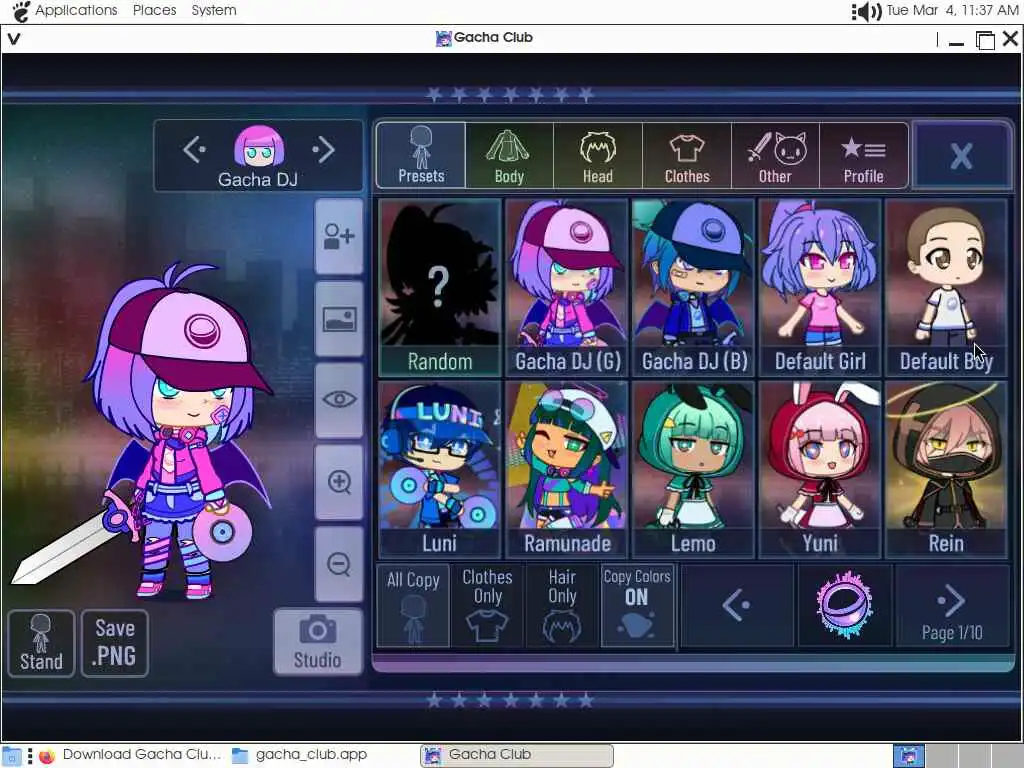The width and height of the screenshot is (1024, 768).
Task: Click the Gacha DJ character head icon
Action: [259, 146]
